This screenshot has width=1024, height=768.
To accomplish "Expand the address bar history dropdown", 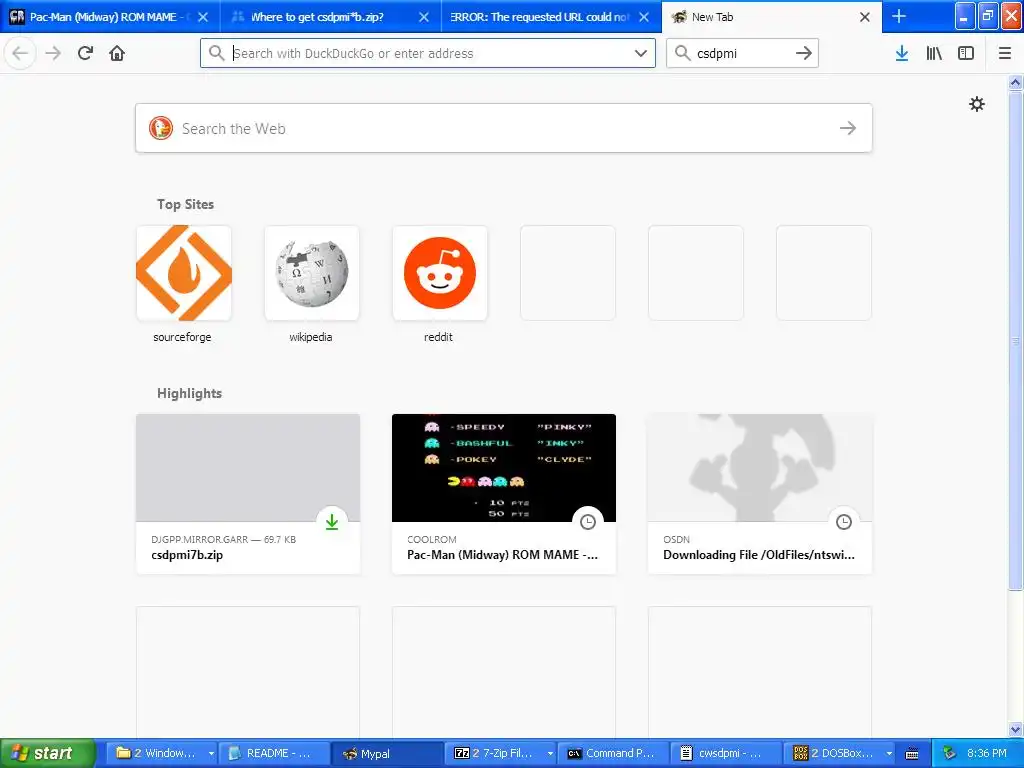I will 641,53.
